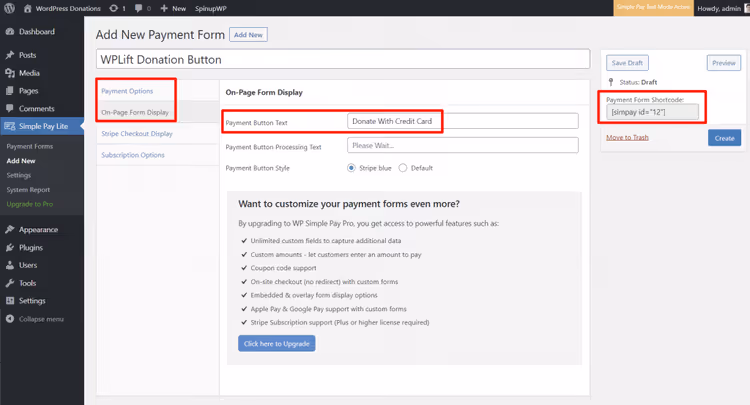The image size is (750, 405).
Task: Click the Posts menu label
Action: coord(28,55)
